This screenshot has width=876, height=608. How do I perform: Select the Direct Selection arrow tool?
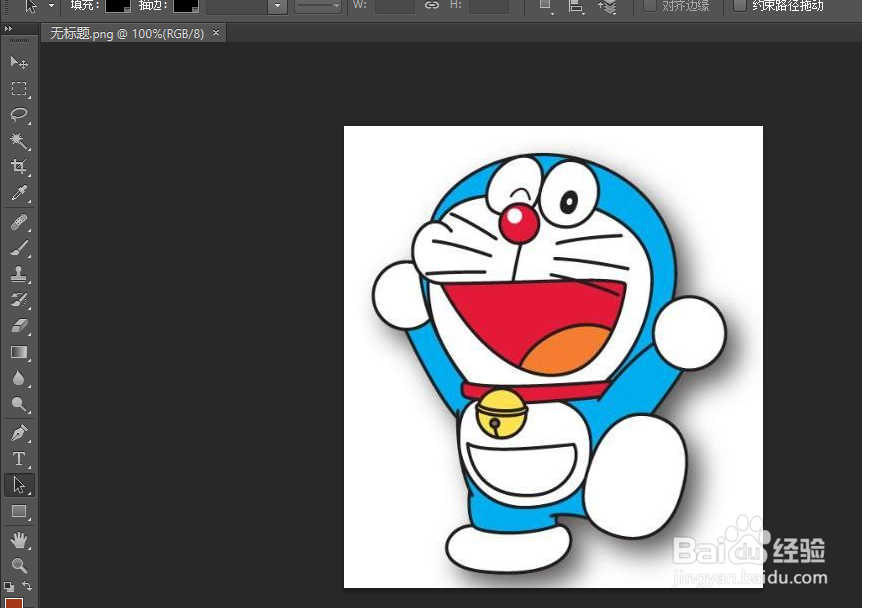pos(19,485)
